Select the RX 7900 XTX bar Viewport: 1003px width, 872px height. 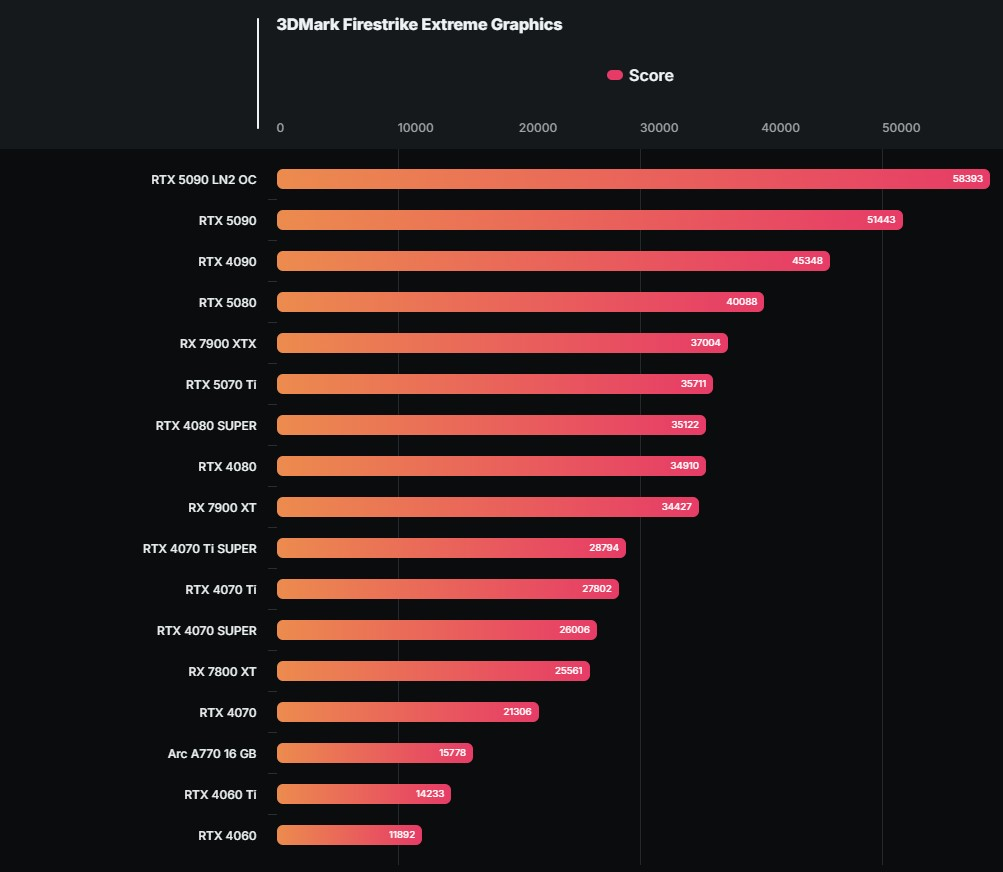tap(502, 343)
